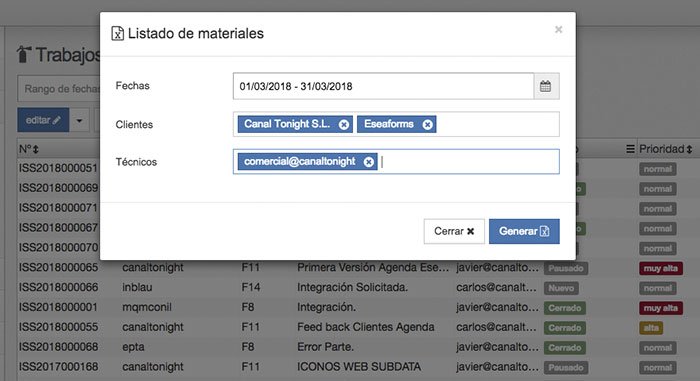Click ISS2018000051 in the table
This screenshot has height=381, width=700.
tap(58, 168)
